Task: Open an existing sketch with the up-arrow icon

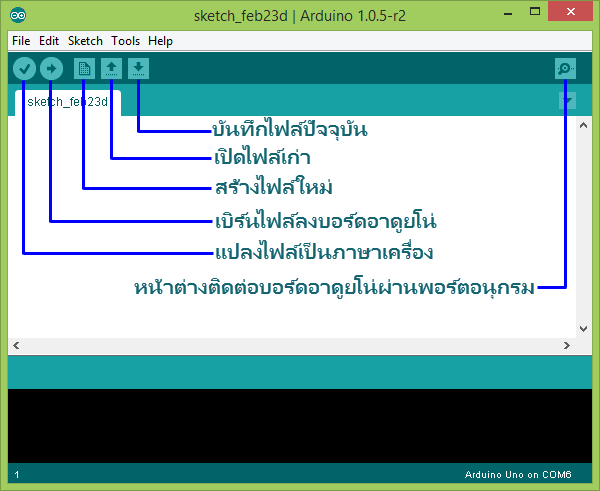Action: pyautogui.click(x=111, y=69)
